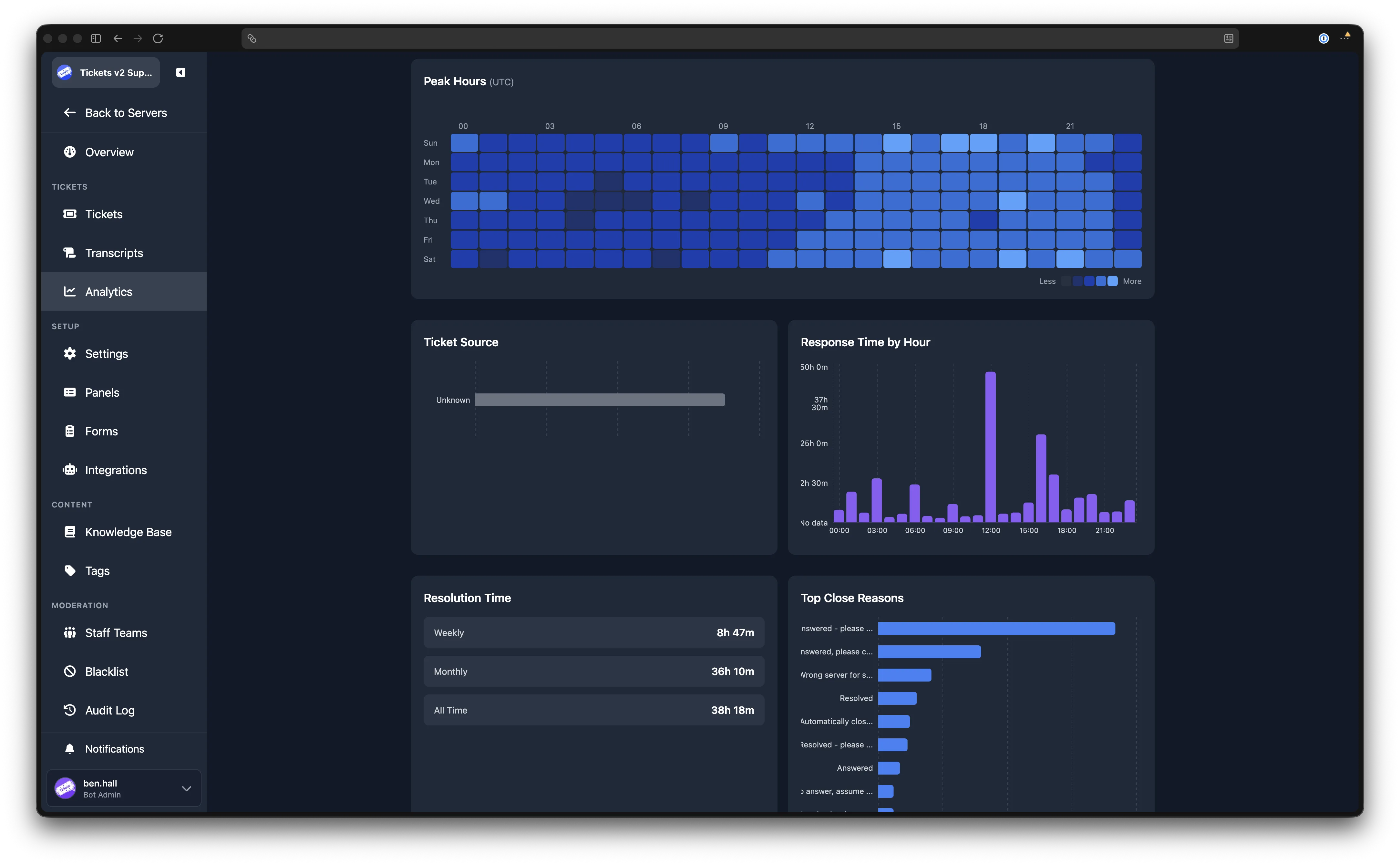Viewport: 1400px width, 865px height.
Task: Toggle the browser sidebar panel icon
Action: [96, 38]
